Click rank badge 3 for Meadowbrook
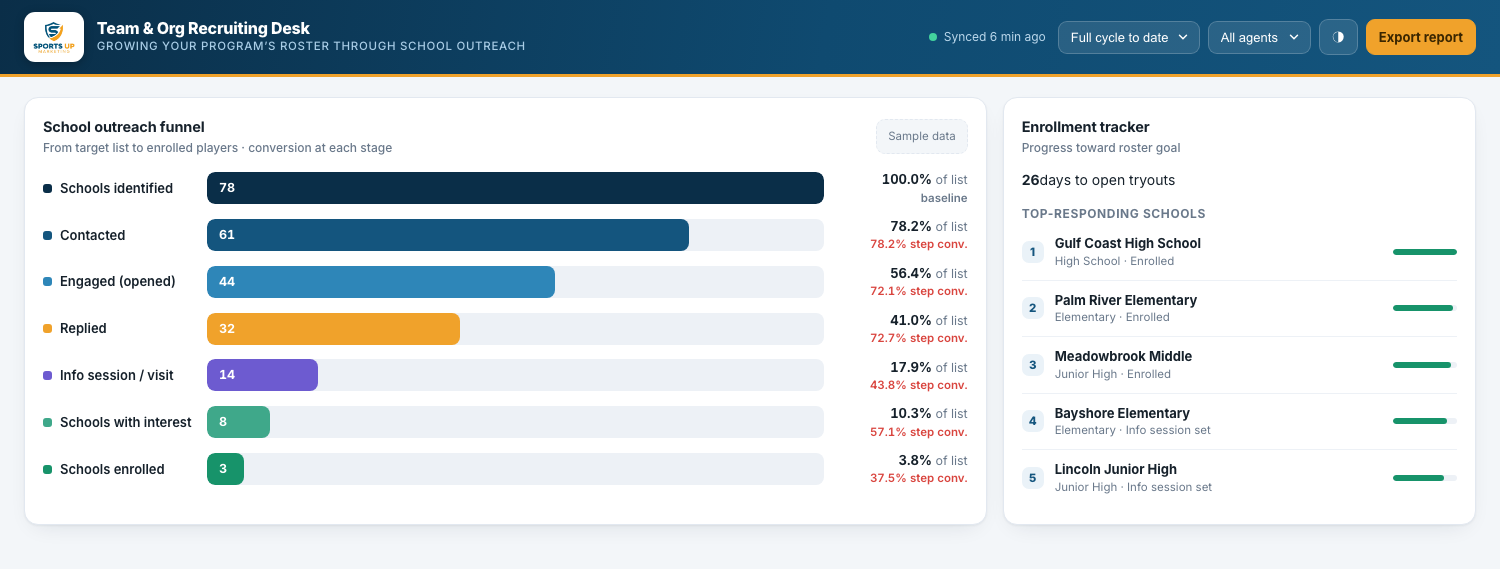1500x569 pixels. (x=1033, y=365)
